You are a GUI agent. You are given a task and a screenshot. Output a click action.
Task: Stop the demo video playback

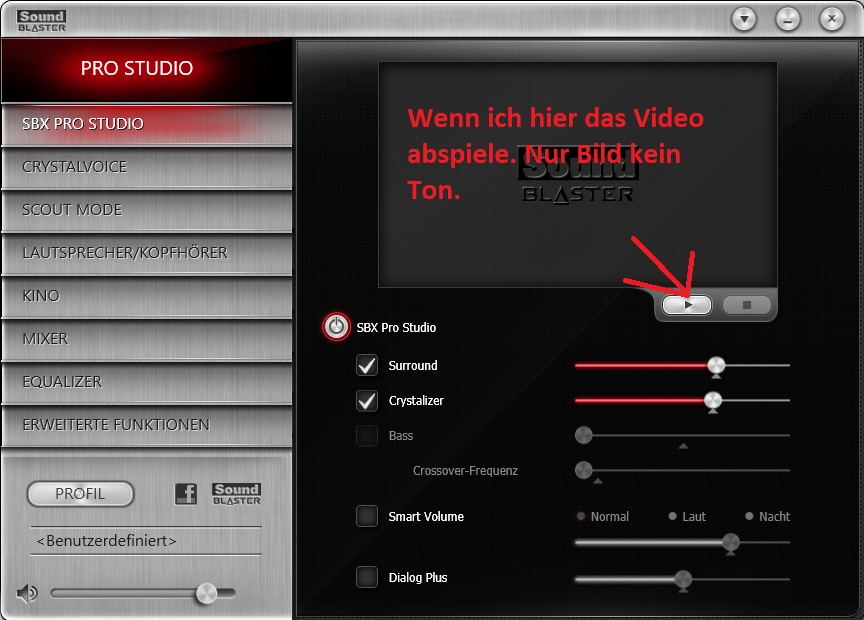747,305
